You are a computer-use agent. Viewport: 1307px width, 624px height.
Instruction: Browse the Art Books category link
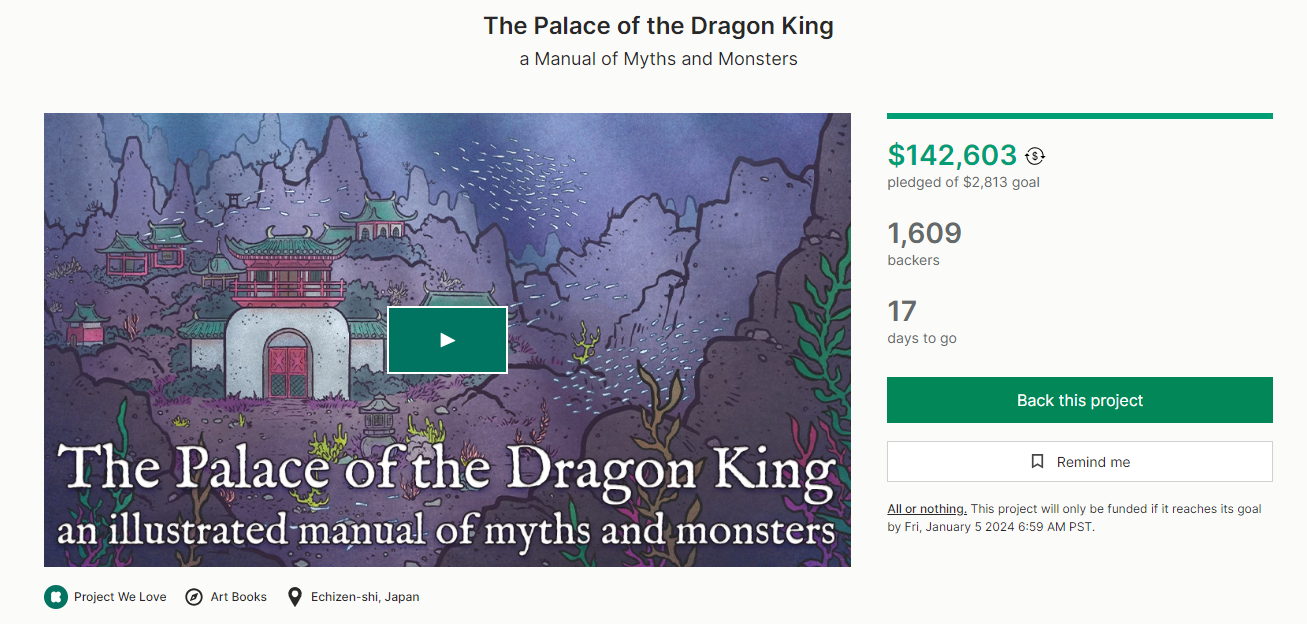point(238,597)
